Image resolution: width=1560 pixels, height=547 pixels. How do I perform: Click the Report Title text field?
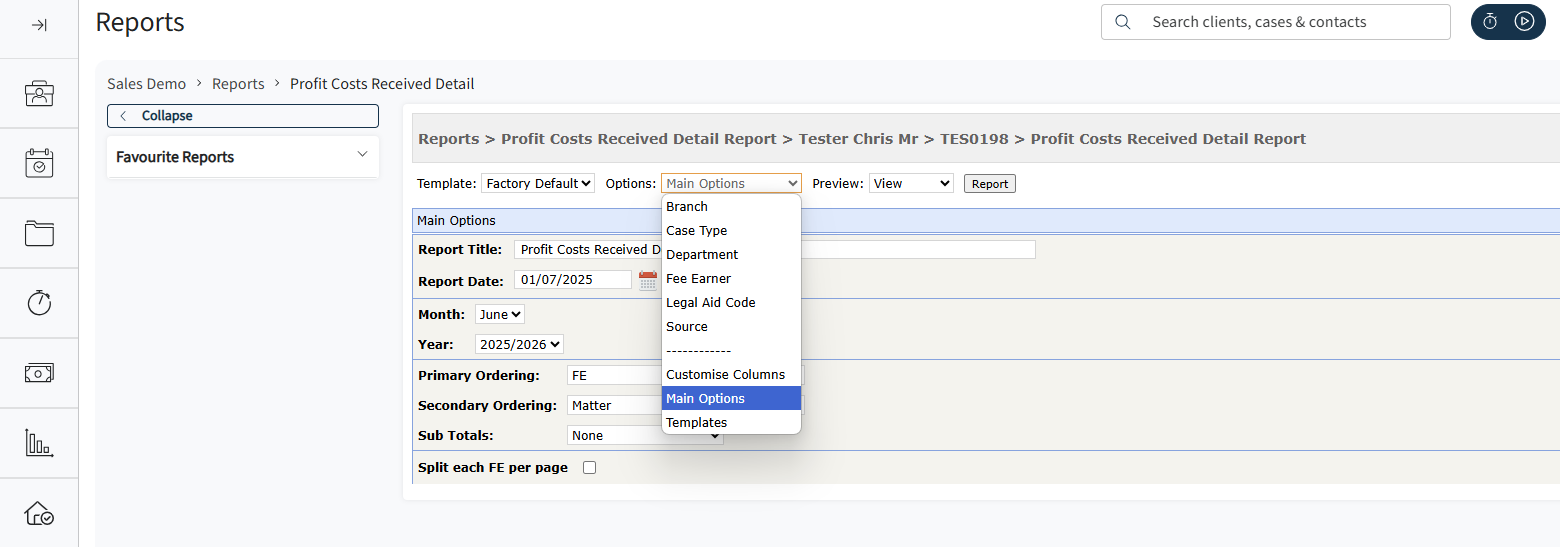pyautogui.click(x=775, y=249)
